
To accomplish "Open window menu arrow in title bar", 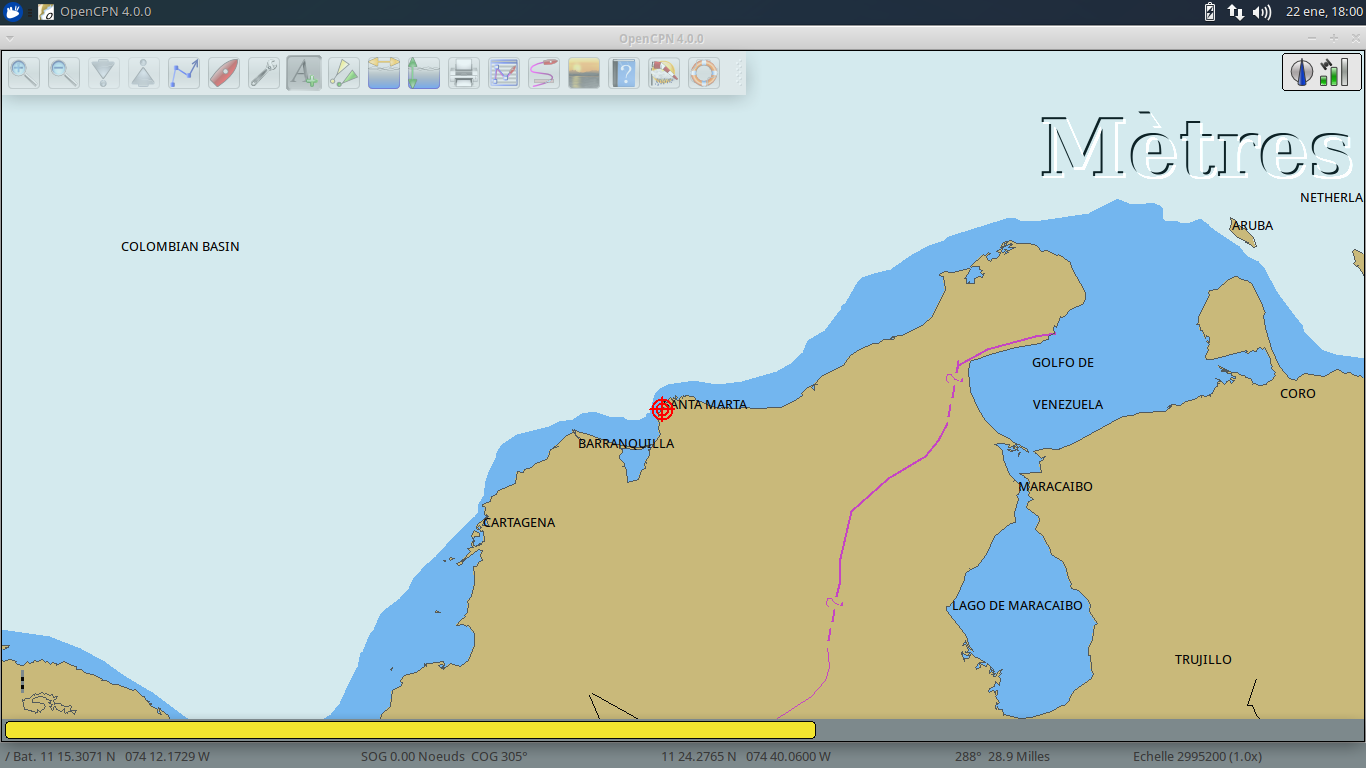I will [10, 38].
